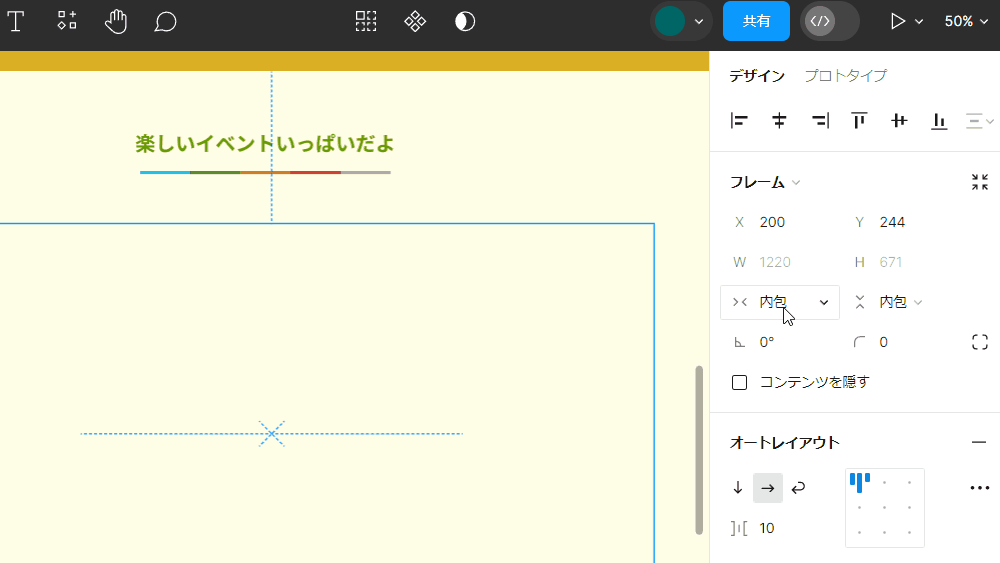The width and height of the screenshot is (1000, 563).
Task: Open the present options dropdown arrow
Action: [x=919, y=22]
